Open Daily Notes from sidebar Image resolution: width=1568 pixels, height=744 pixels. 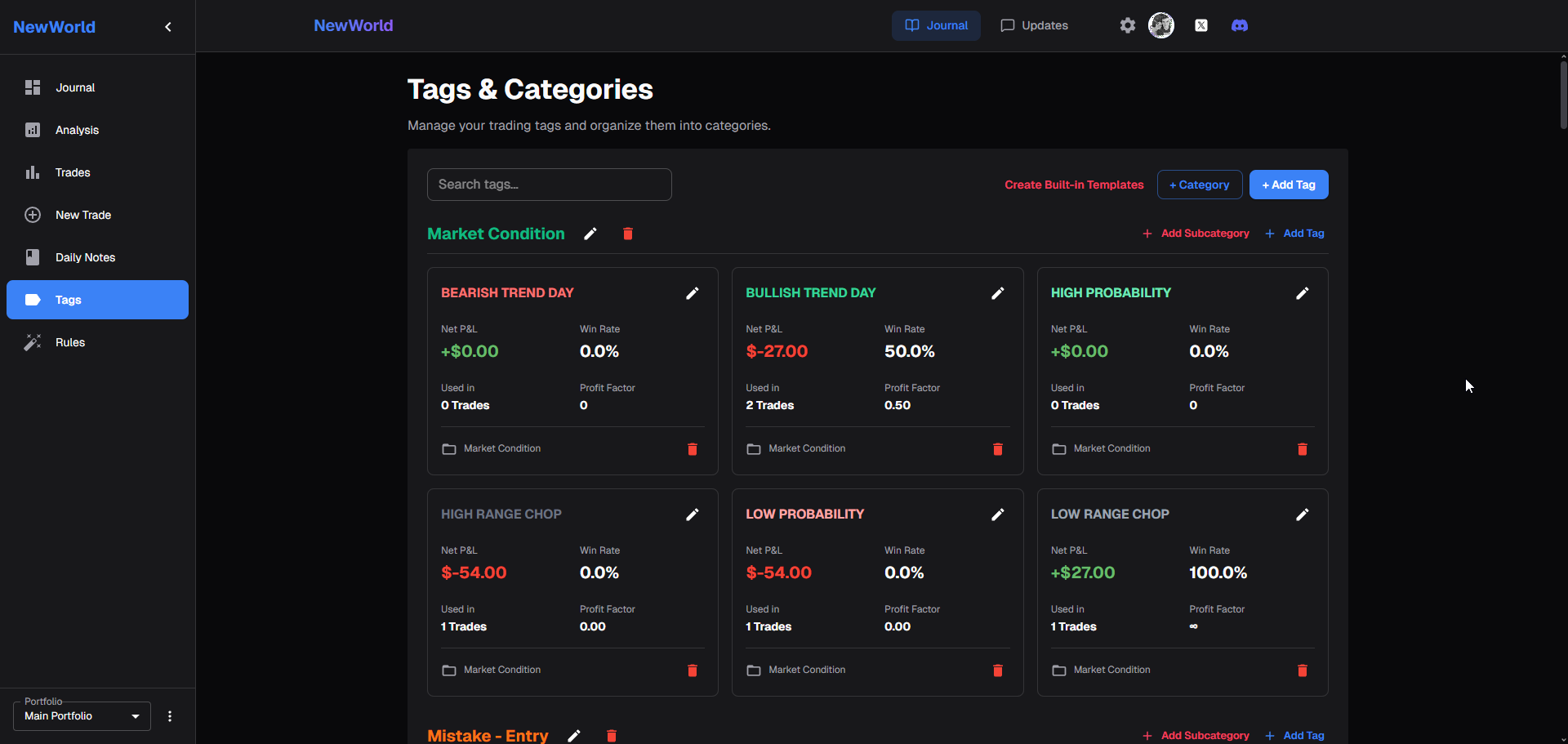tap(85, 257)
